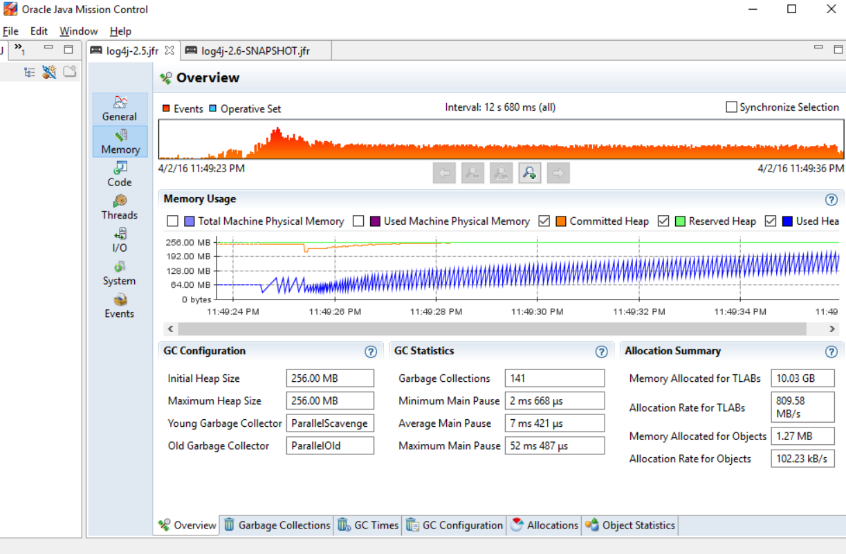Click the Maximum Main Pause field
This screenshot has width=846, height=554.
pos(555,446)
